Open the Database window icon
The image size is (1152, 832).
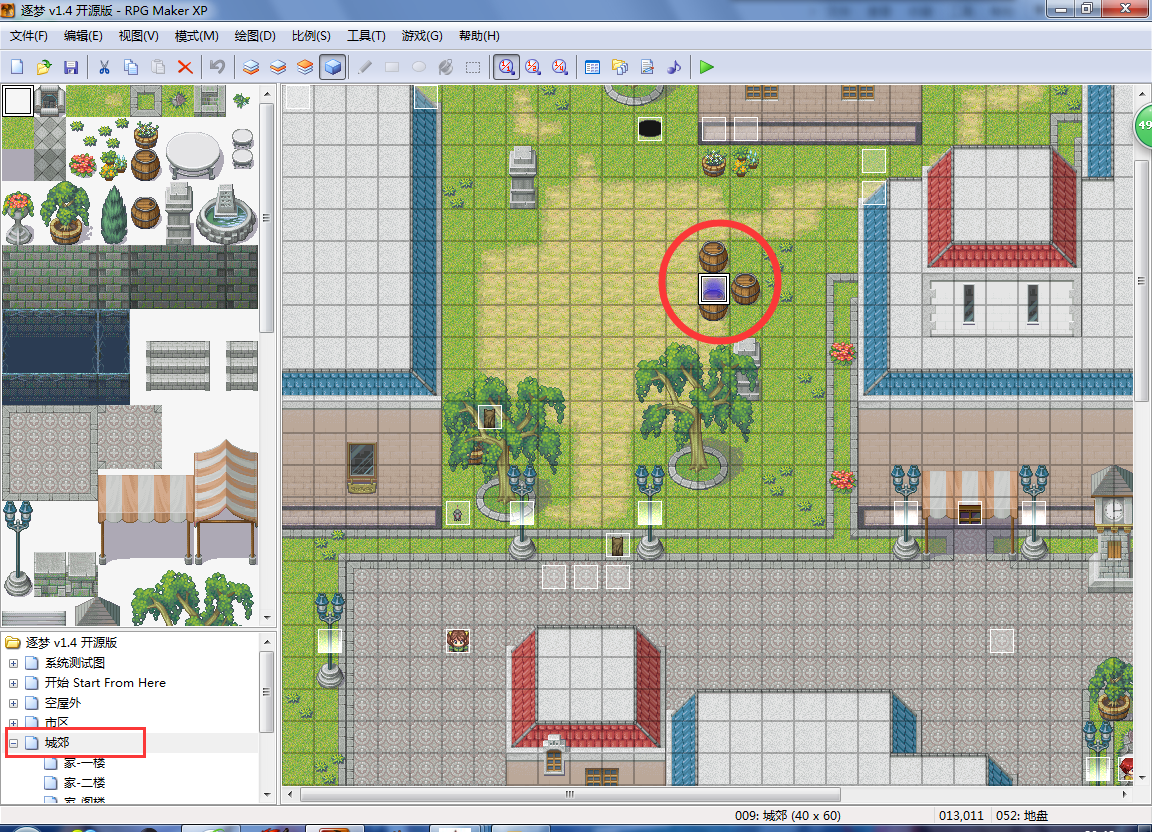(x=592, y=68)
